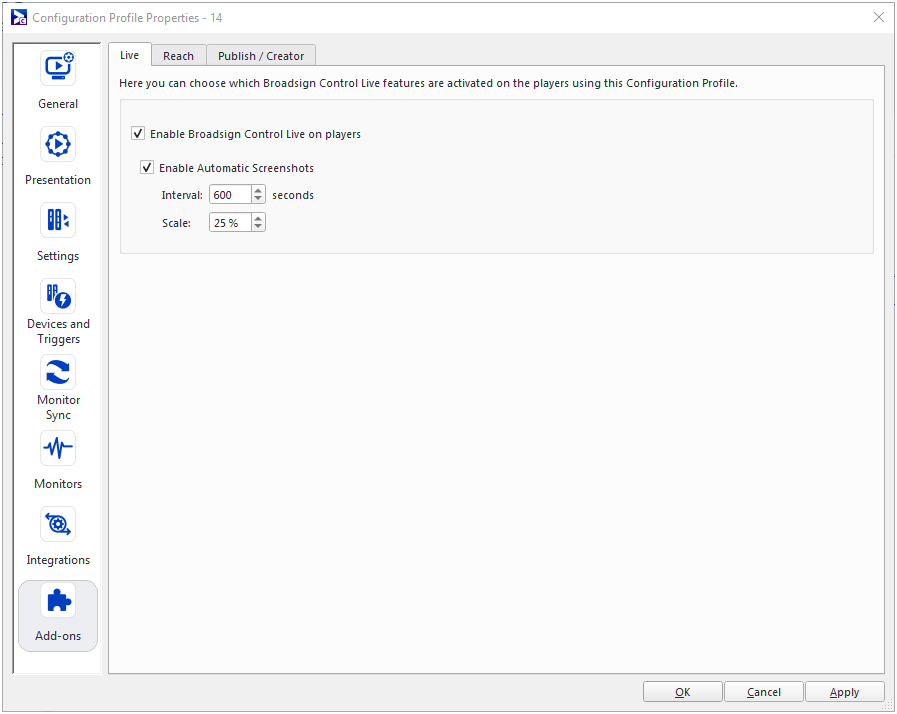
Task: Open the Presentation section icon
Action: pos(58,144)
